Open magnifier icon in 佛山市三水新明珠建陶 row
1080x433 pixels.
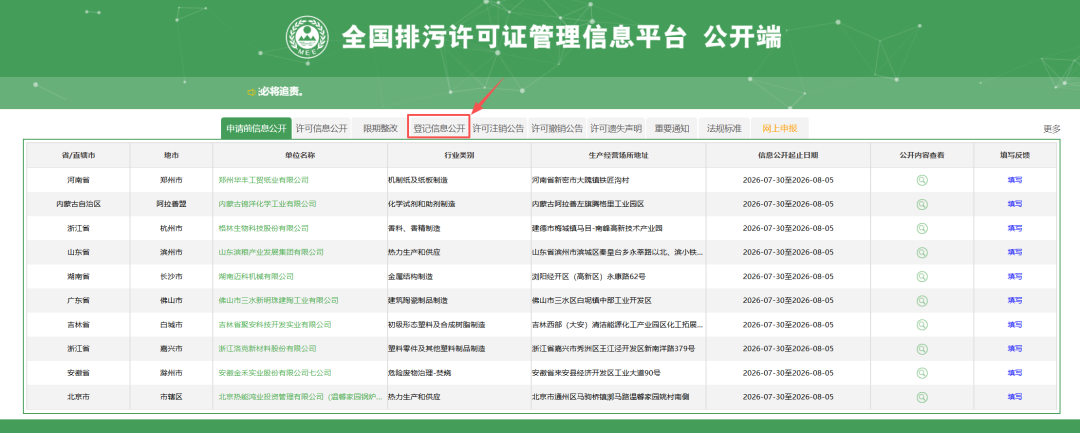922,301
